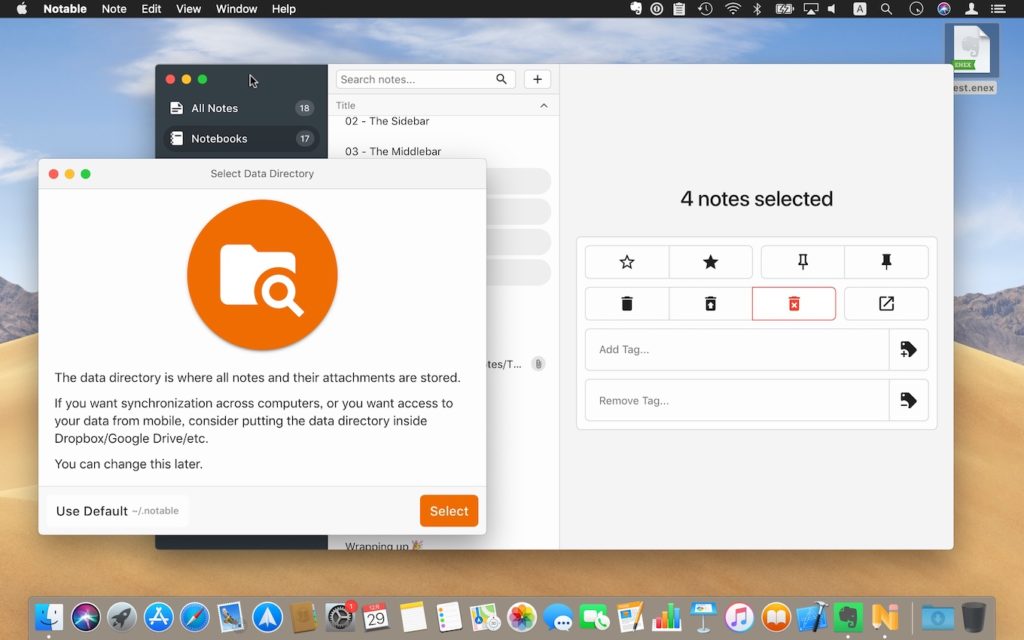Viewport: 1024px width, 640px height.
Task: Click the remove tag icon button
Action: point(908,400)
